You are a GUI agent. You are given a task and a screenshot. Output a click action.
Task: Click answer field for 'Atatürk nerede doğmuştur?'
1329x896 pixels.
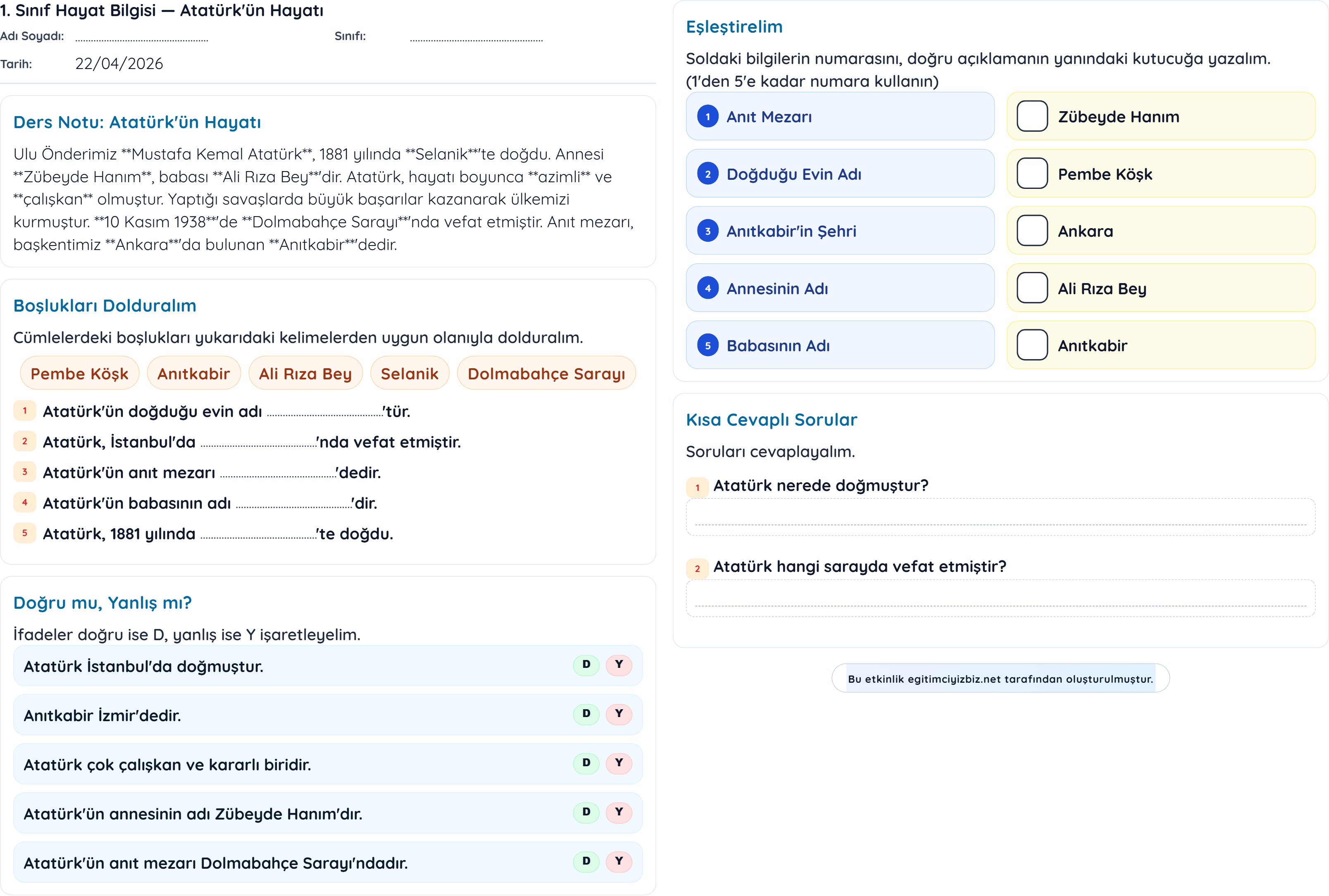tap(1000, 517)
